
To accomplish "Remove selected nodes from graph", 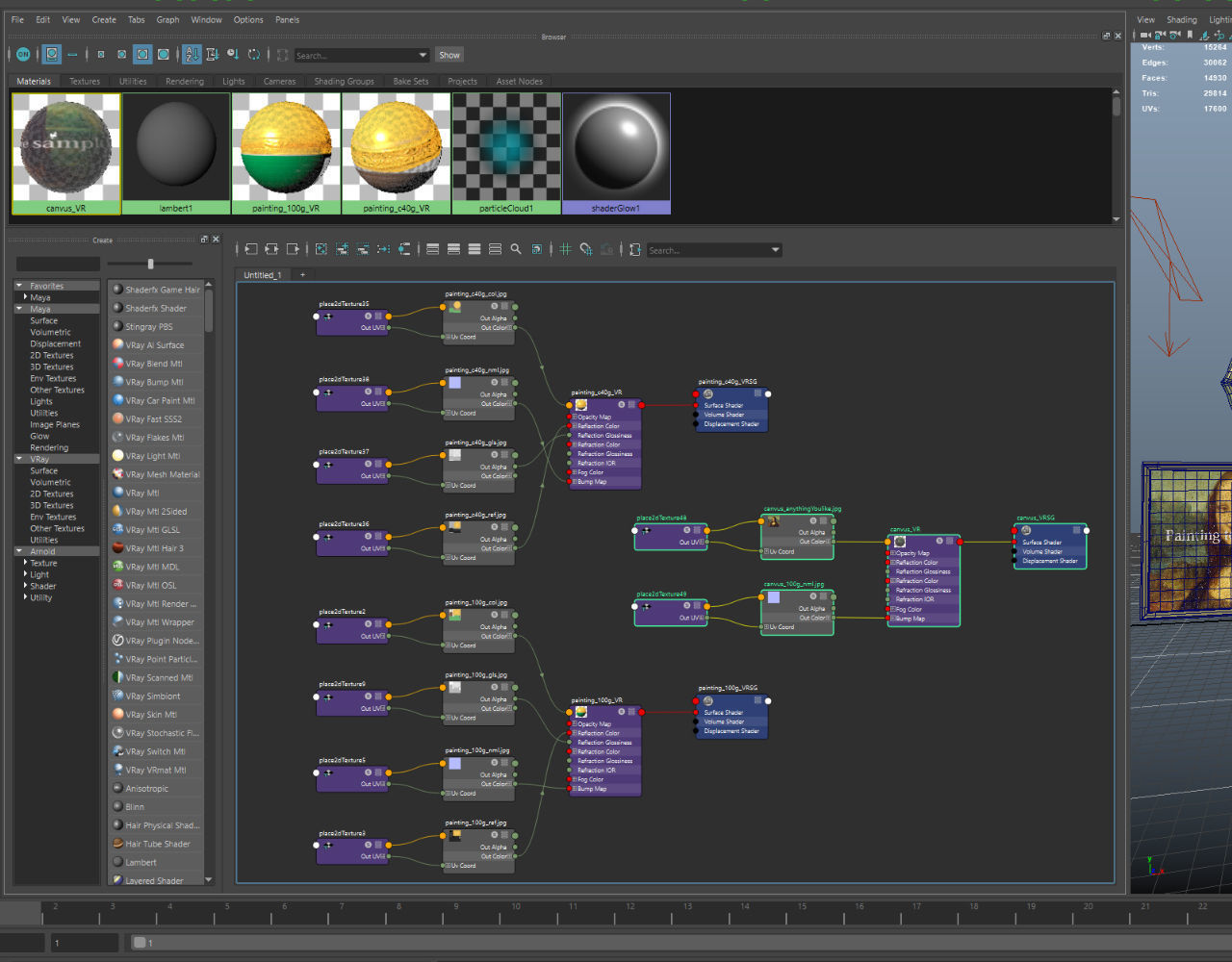I will [x=363, y=249].
